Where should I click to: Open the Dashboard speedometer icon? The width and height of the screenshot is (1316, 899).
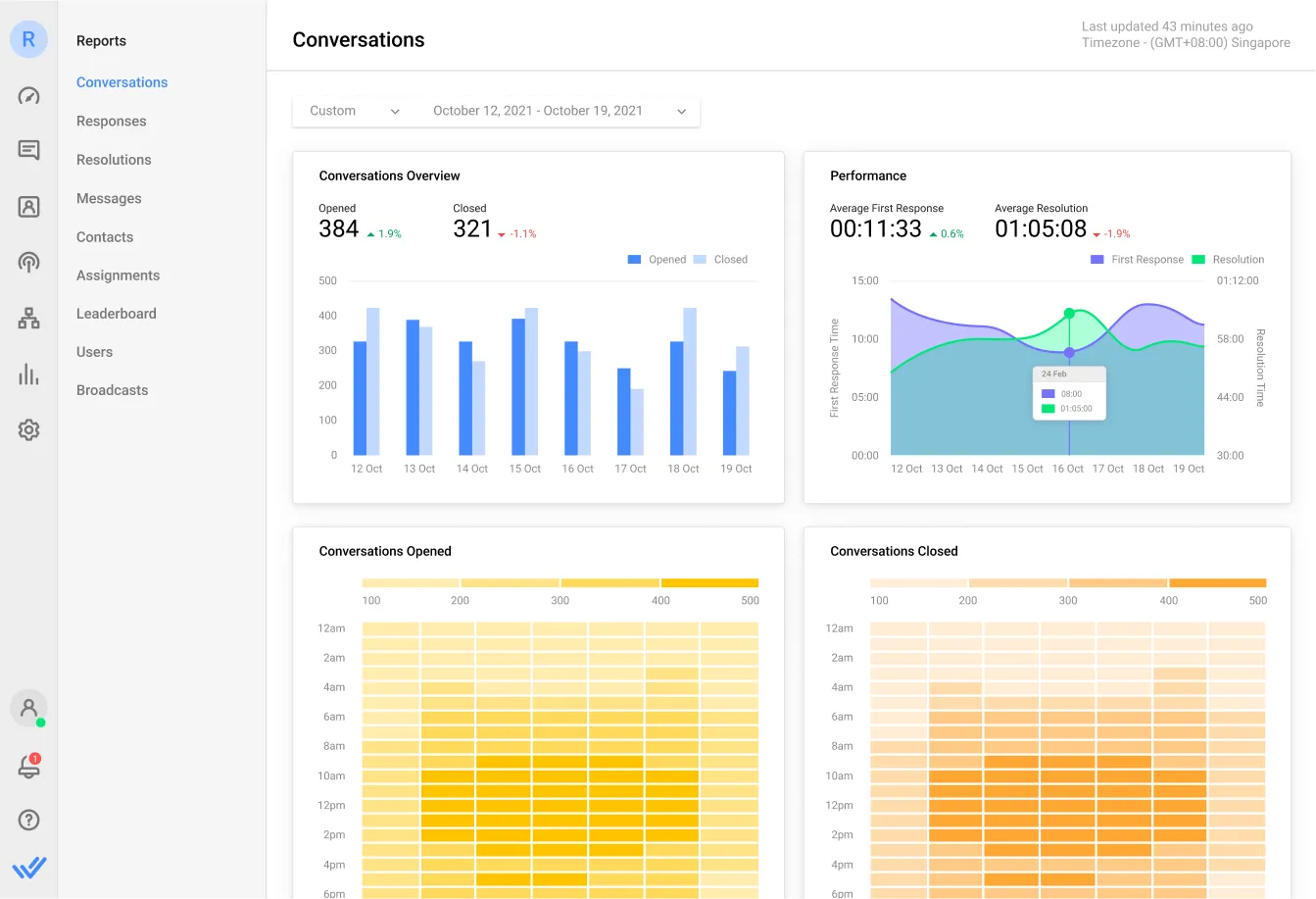(x=28, y=96)
